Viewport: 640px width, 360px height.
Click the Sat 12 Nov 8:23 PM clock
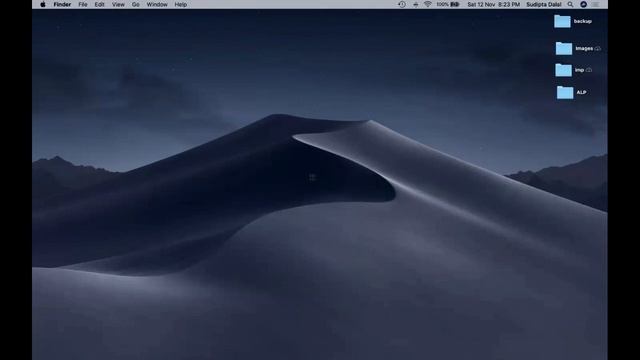coord(493,4)
